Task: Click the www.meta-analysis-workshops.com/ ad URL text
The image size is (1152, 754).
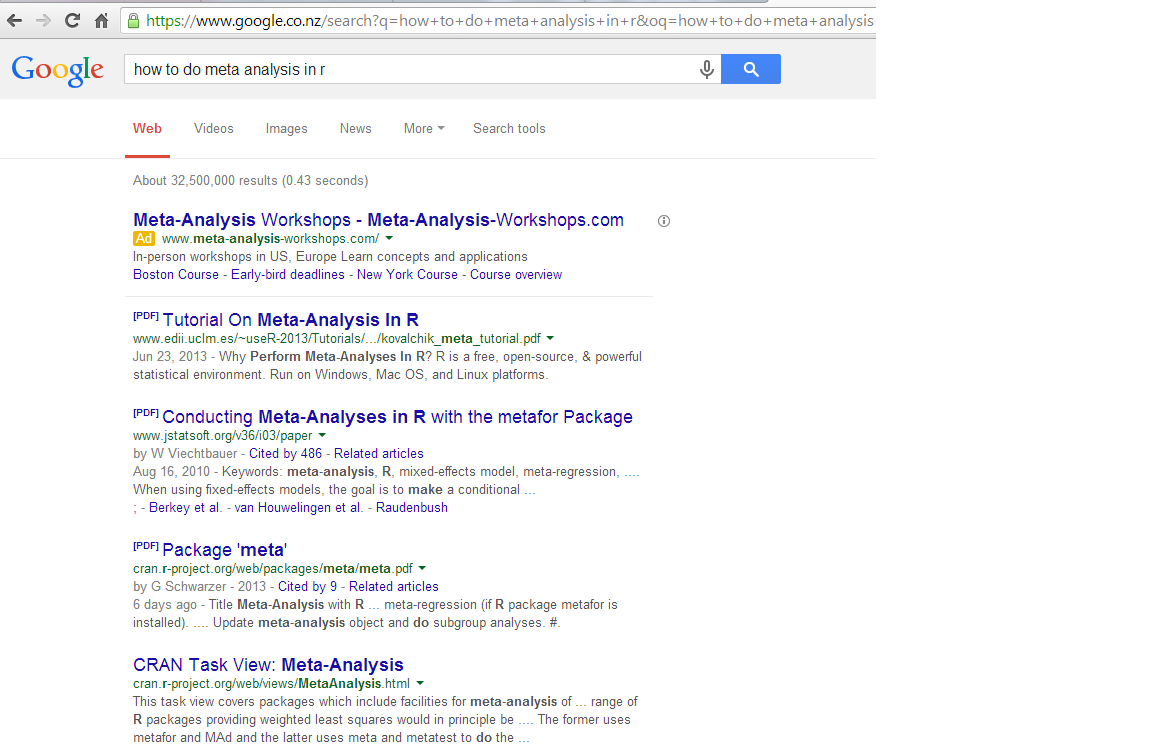Action: 270,238
